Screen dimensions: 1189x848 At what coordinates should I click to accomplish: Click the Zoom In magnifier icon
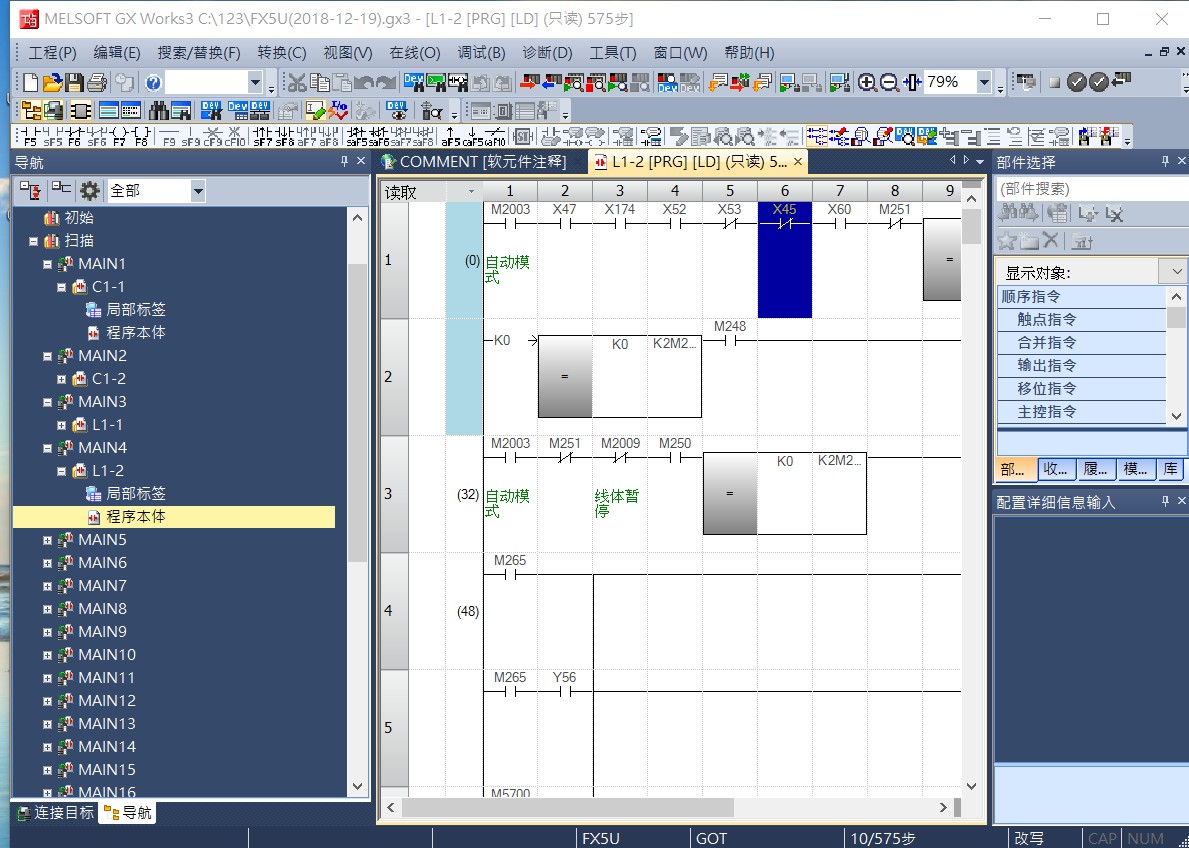point(867,83)
